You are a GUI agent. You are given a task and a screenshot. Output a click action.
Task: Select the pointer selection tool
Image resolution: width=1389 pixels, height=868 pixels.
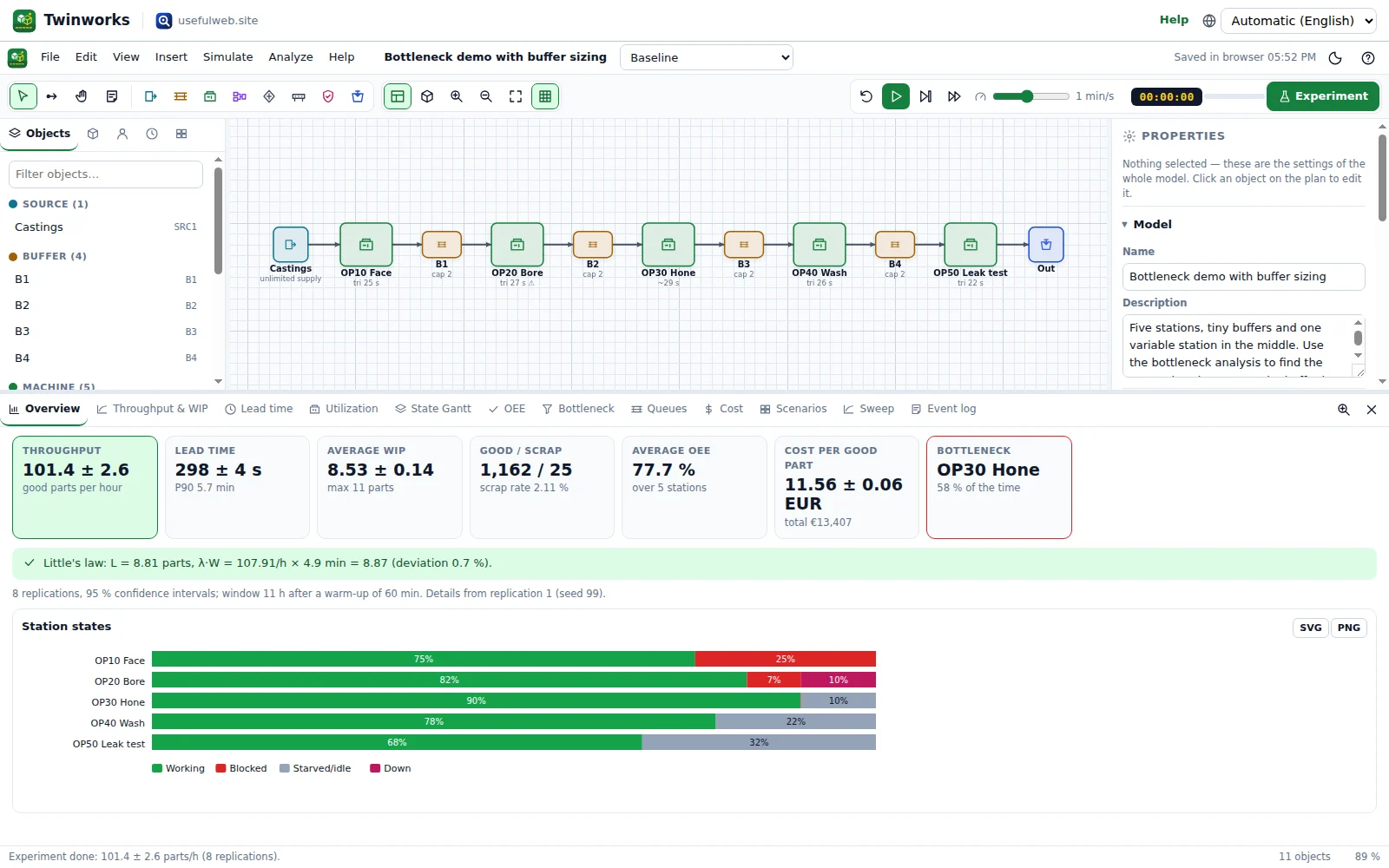click(x=23, y=96)
